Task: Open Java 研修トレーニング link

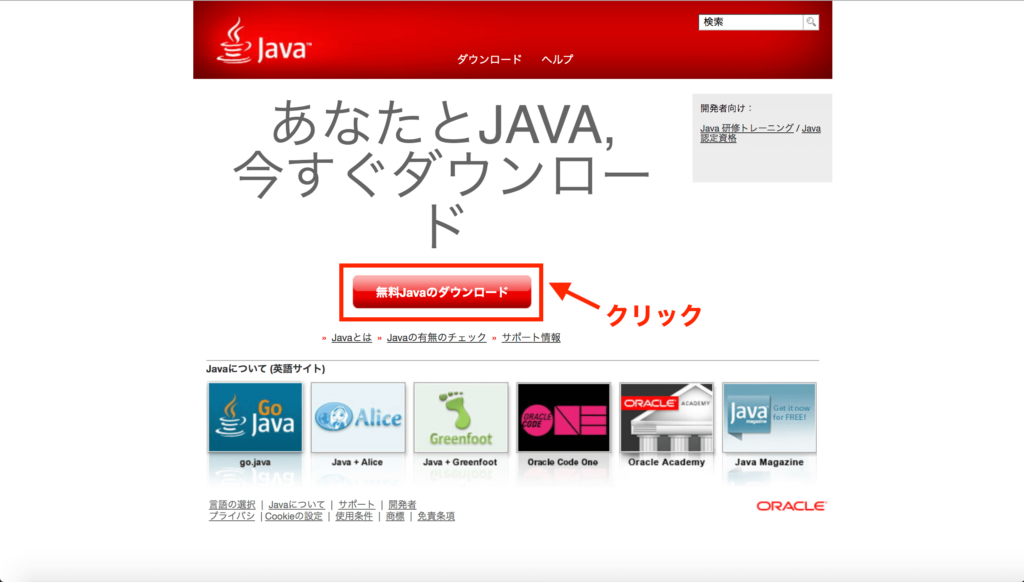Action: tap(747, 128)
